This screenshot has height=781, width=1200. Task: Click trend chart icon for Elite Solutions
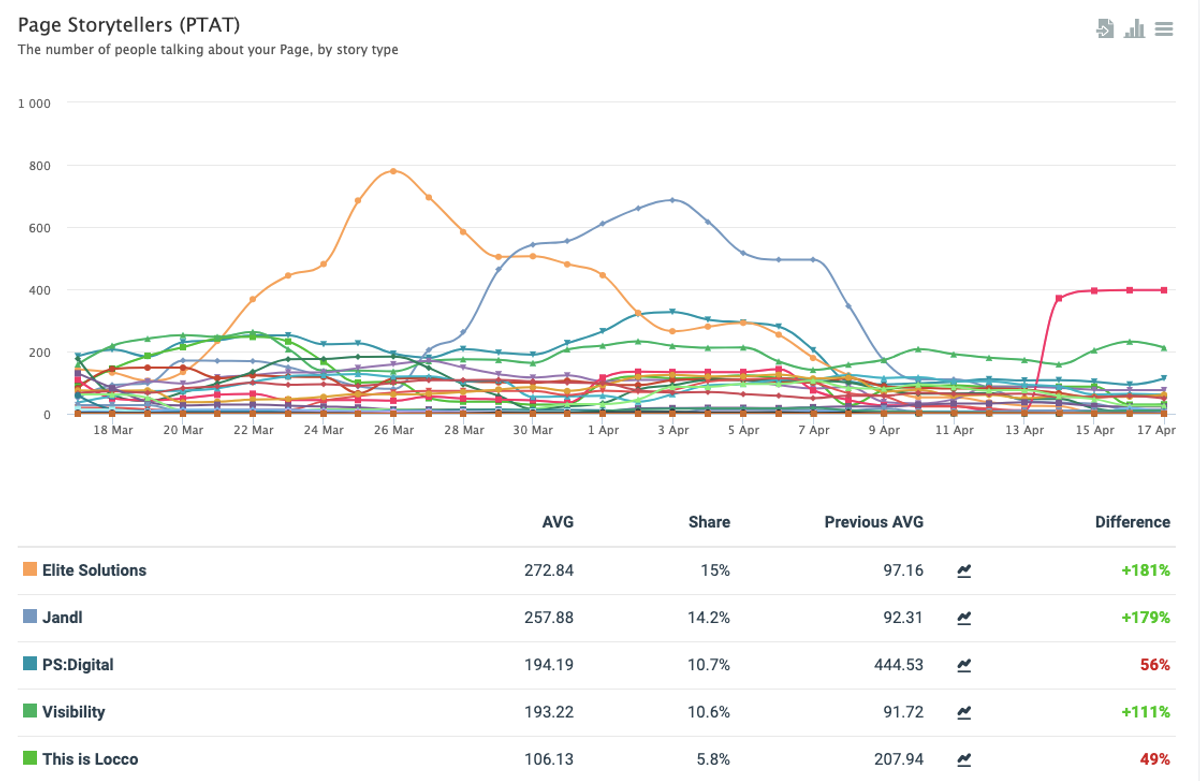(x=964, y=571)
